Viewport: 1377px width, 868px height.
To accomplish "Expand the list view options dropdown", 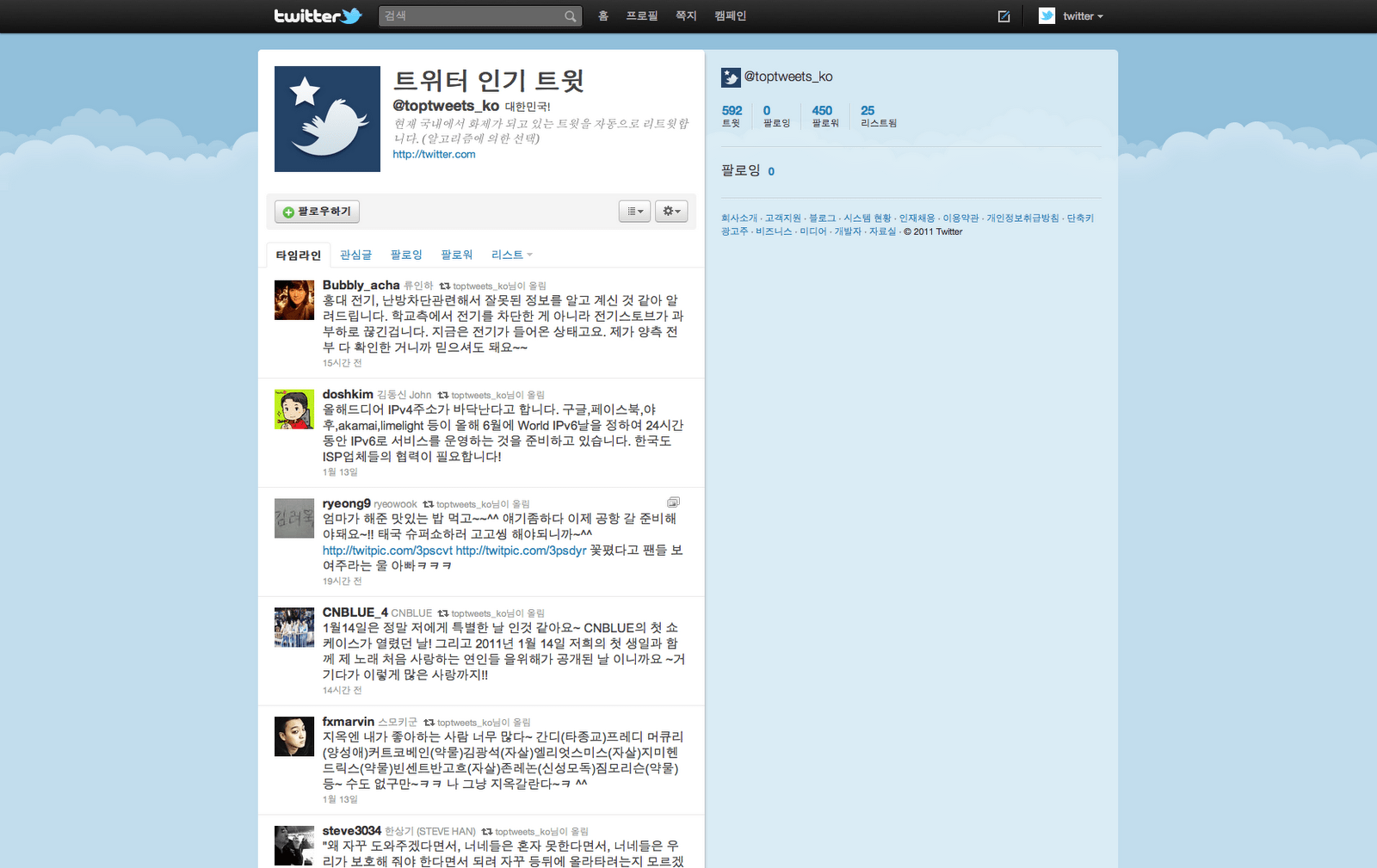I will tap(634, 211).
